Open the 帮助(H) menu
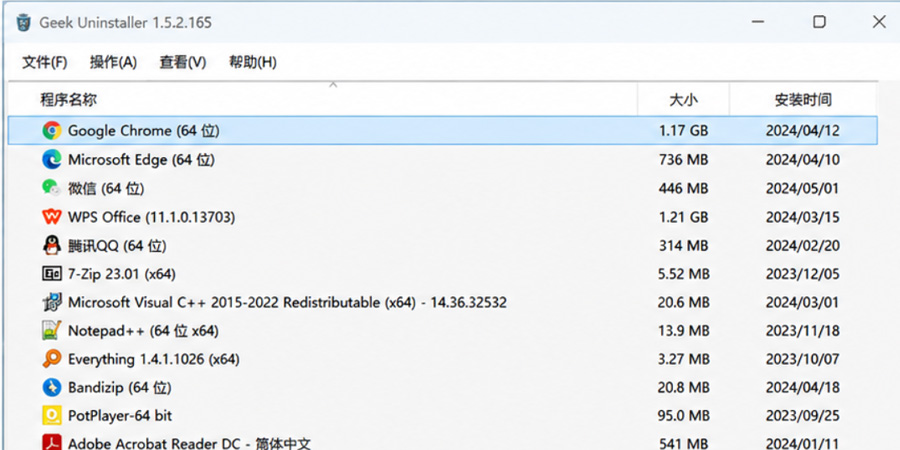Screen dimensions: 900x450 click(x=253, y=62)
